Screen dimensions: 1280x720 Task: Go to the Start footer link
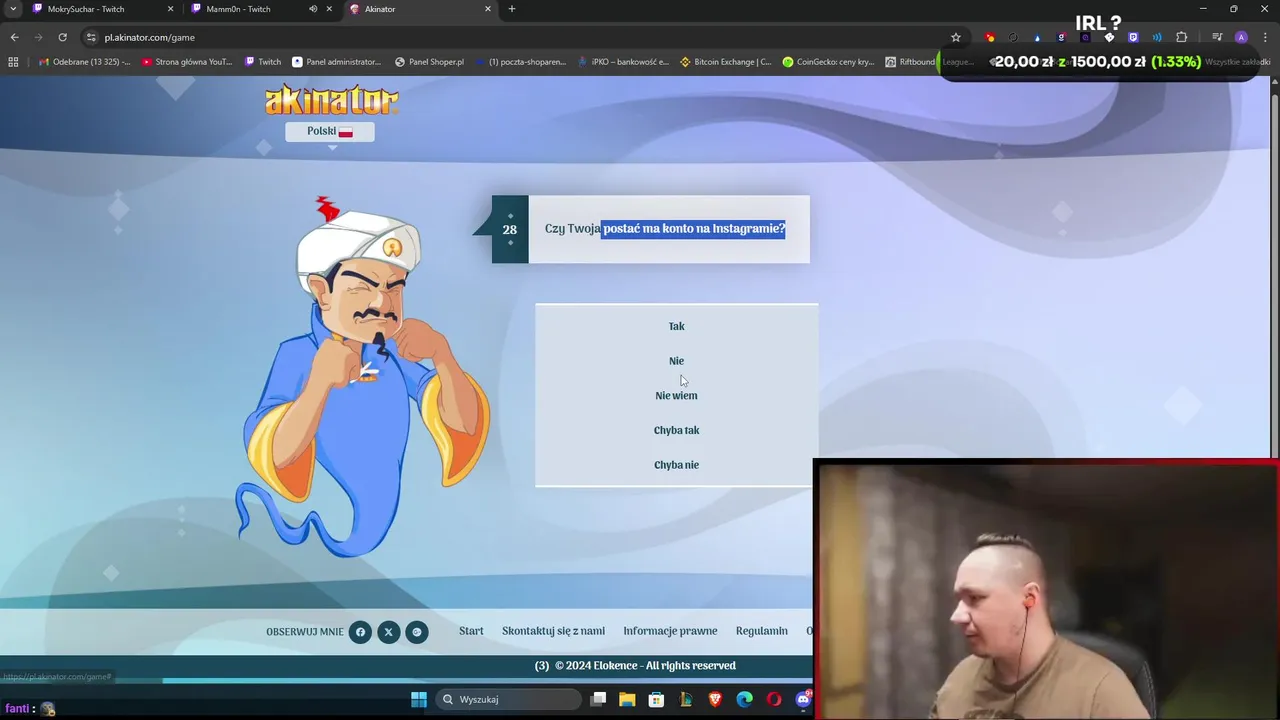click(x=471, y=631)
